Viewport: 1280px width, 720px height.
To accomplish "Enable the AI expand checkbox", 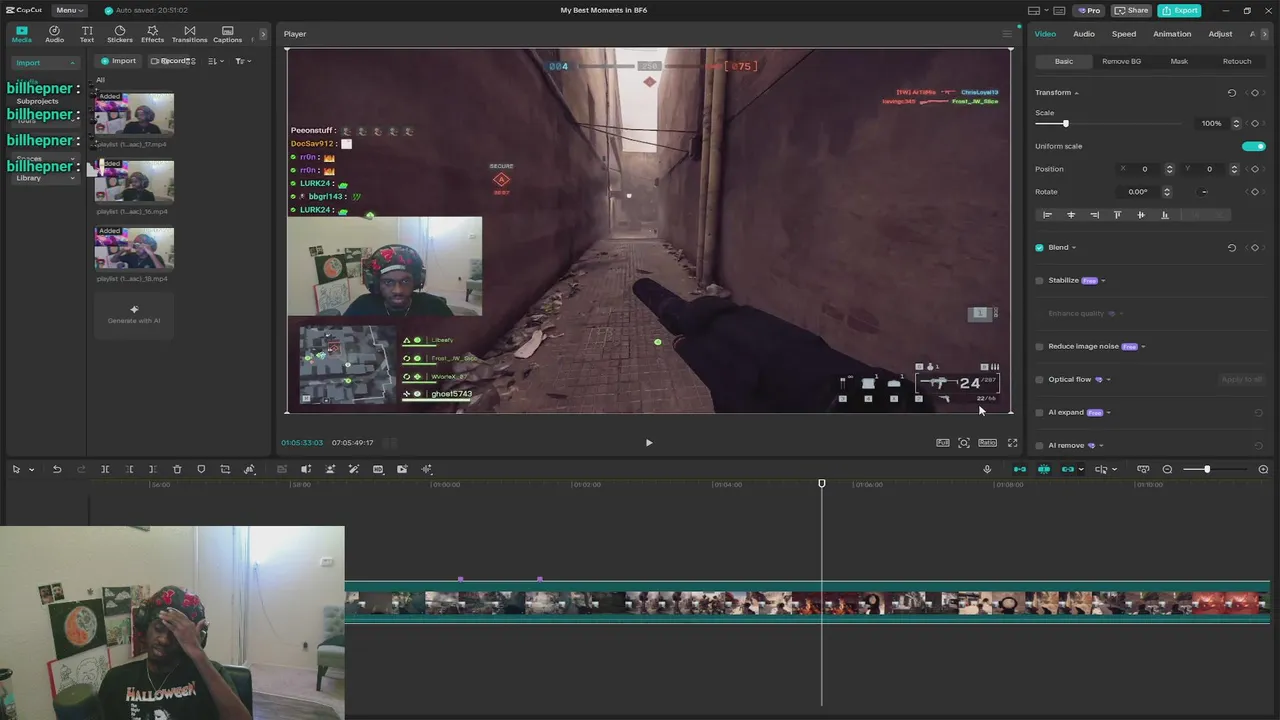I will (1040, 412).
